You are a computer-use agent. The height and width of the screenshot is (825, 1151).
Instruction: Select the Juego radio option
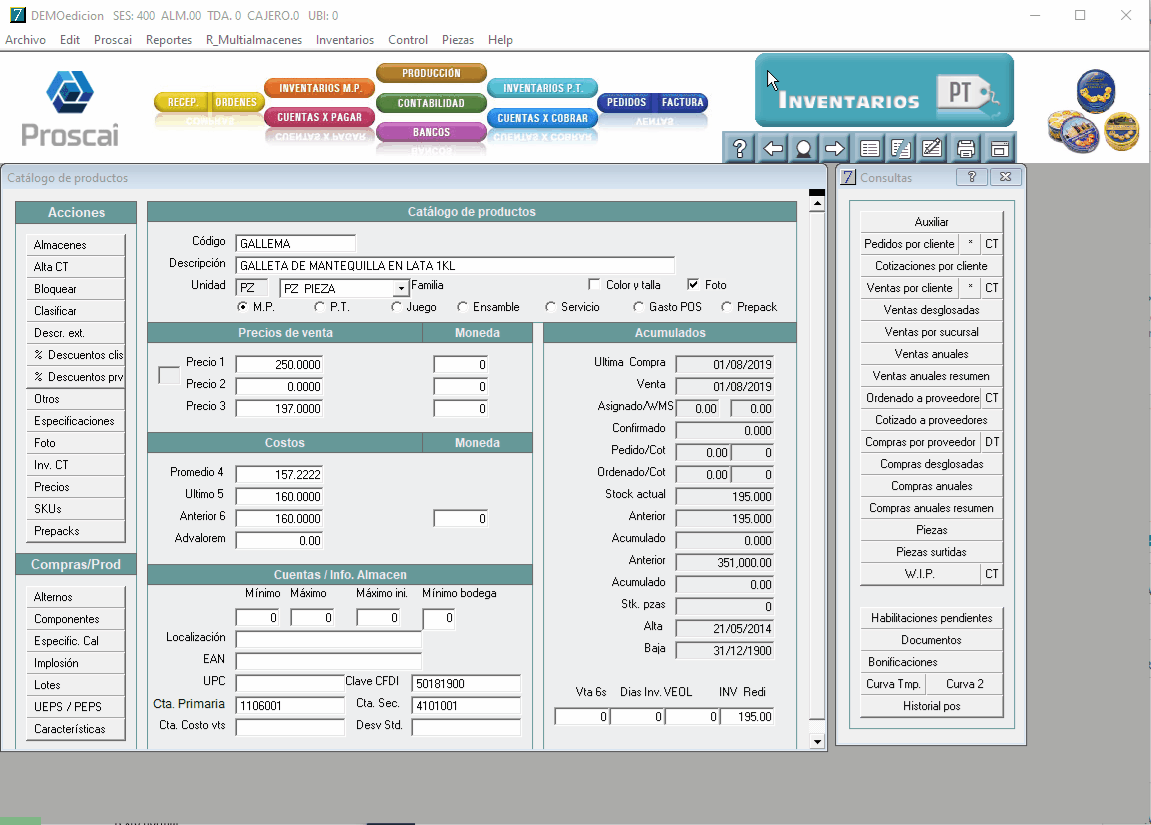coord(396,307)
